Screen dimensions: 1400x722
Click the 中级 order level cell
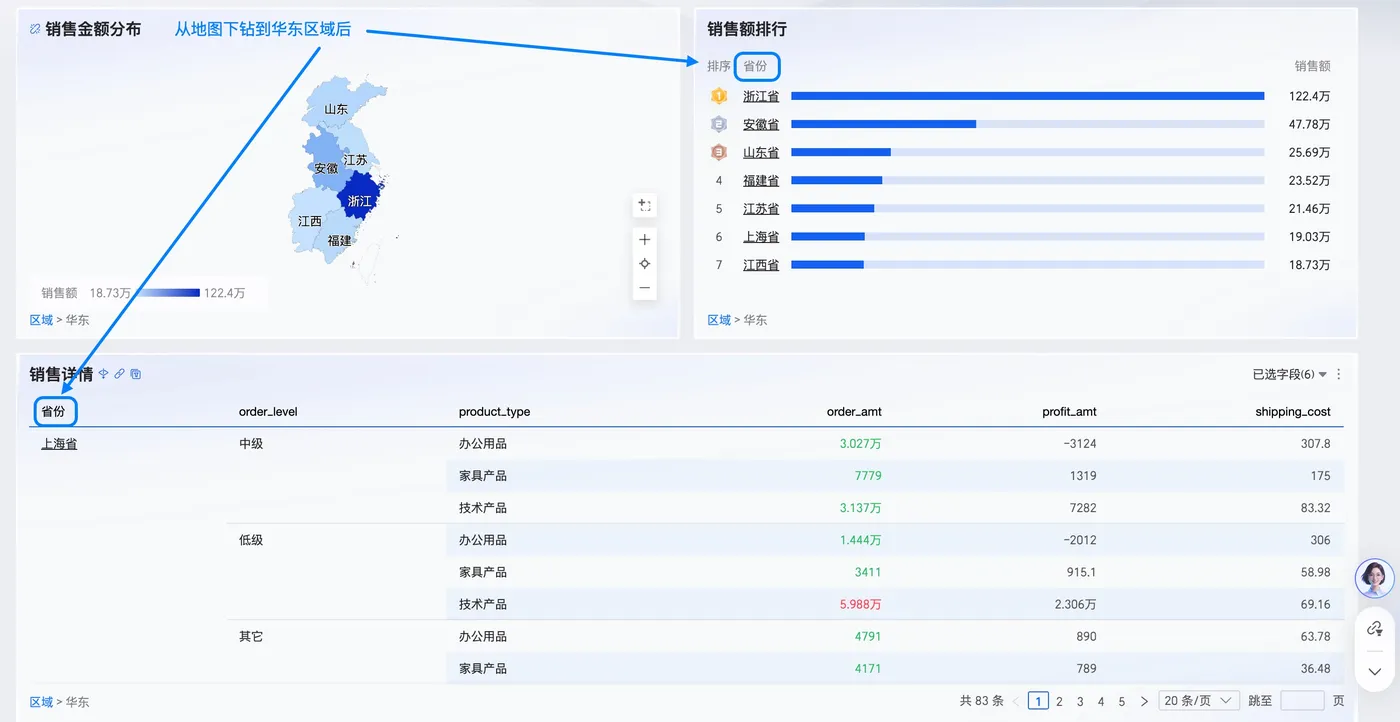point(251,444)
